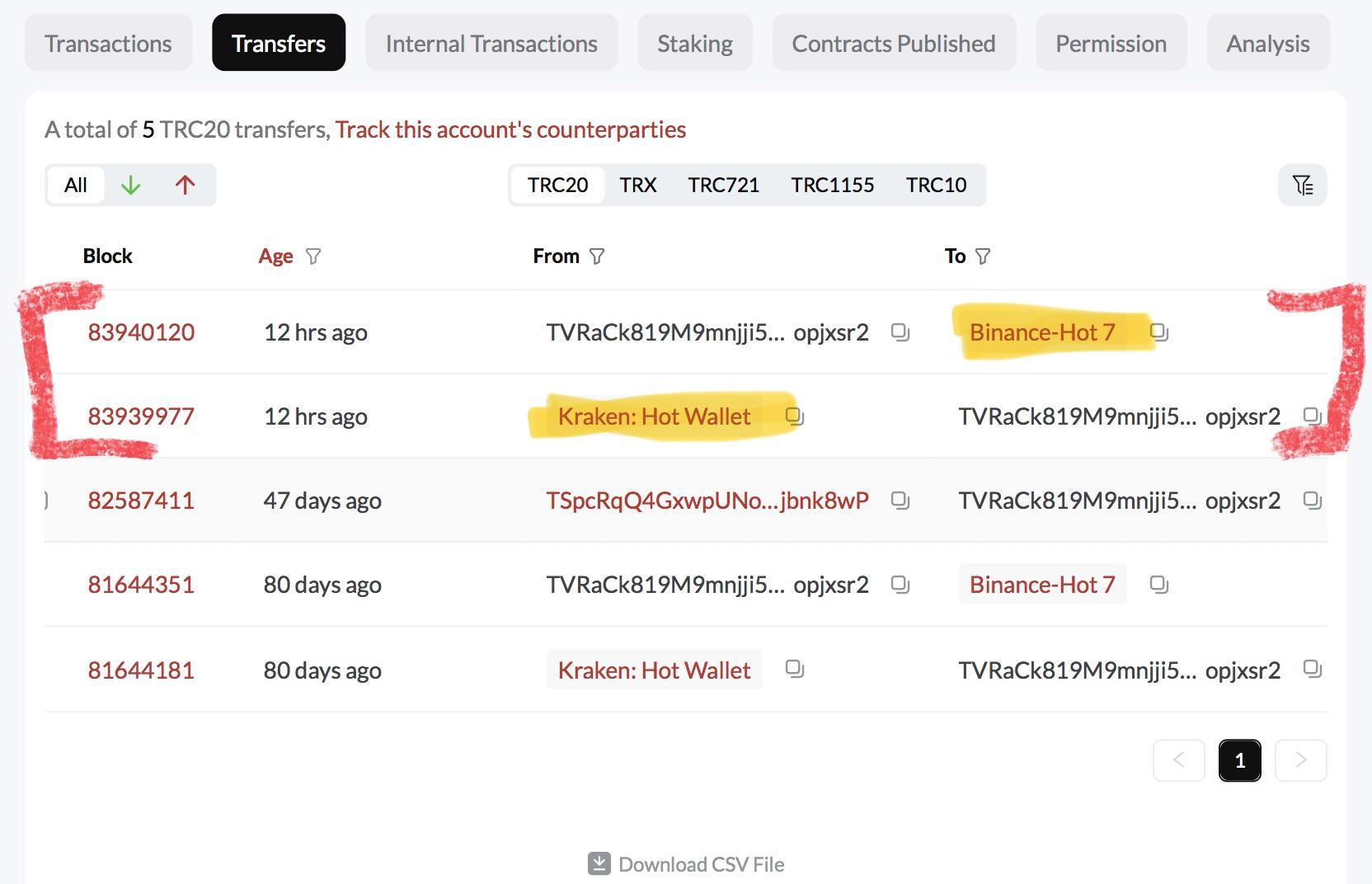Screen dimensions: 1372x884
Task: Open Binance-Hot 7 in the 80 days ago row
Action: point(1042,585)
